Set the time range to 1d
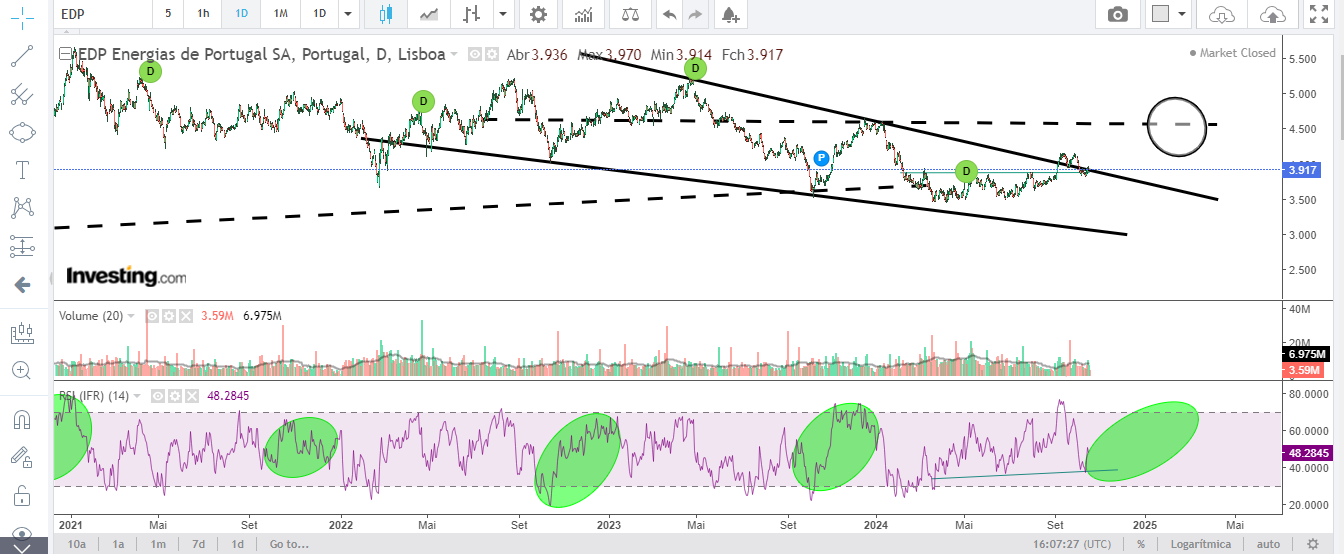Viewport: 1344px width, 554px height. [238, 545]
